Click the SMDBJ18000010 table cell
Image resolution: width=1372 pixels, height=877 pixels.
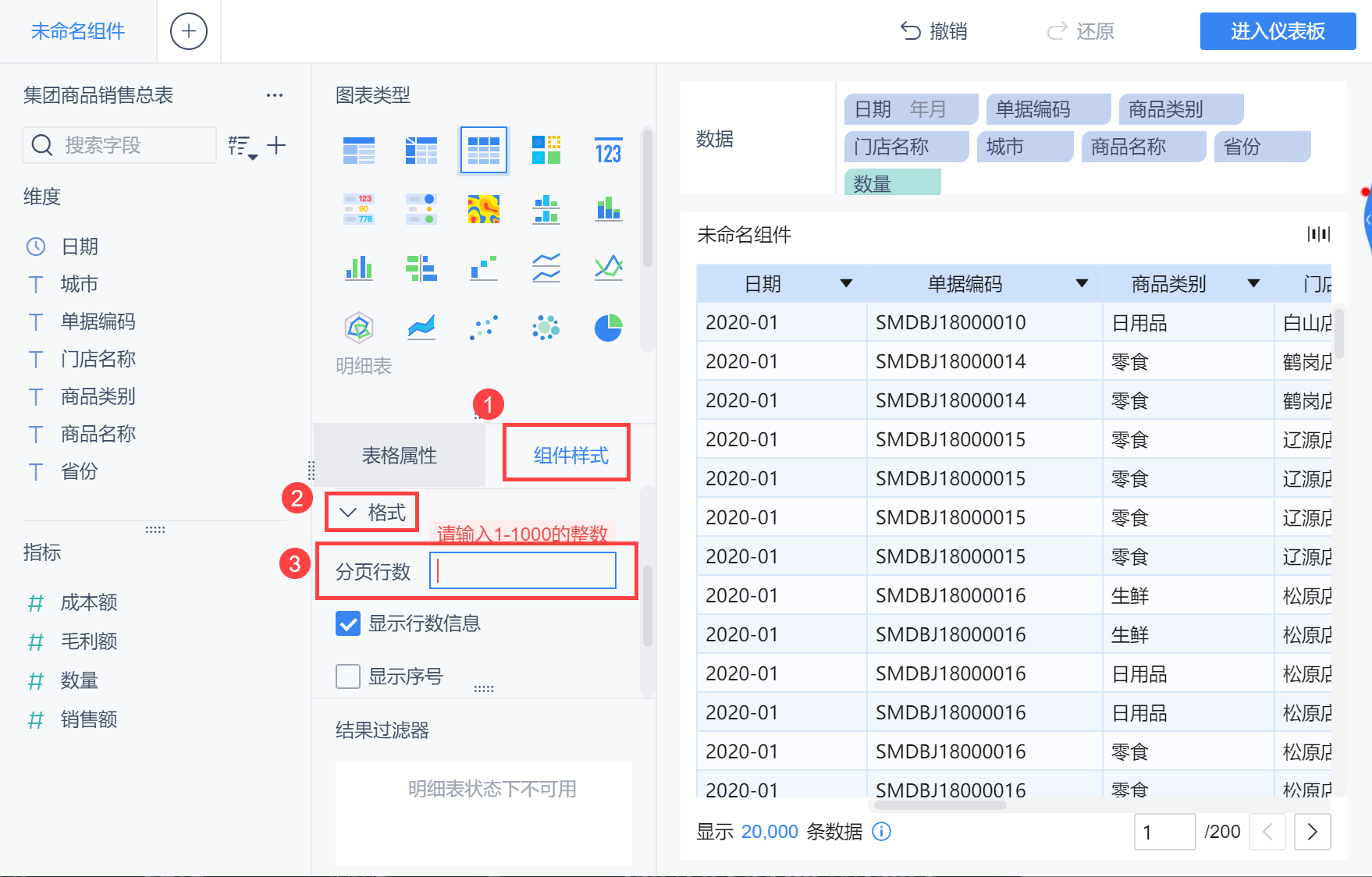pyautogui.click(x=984, y=322)
